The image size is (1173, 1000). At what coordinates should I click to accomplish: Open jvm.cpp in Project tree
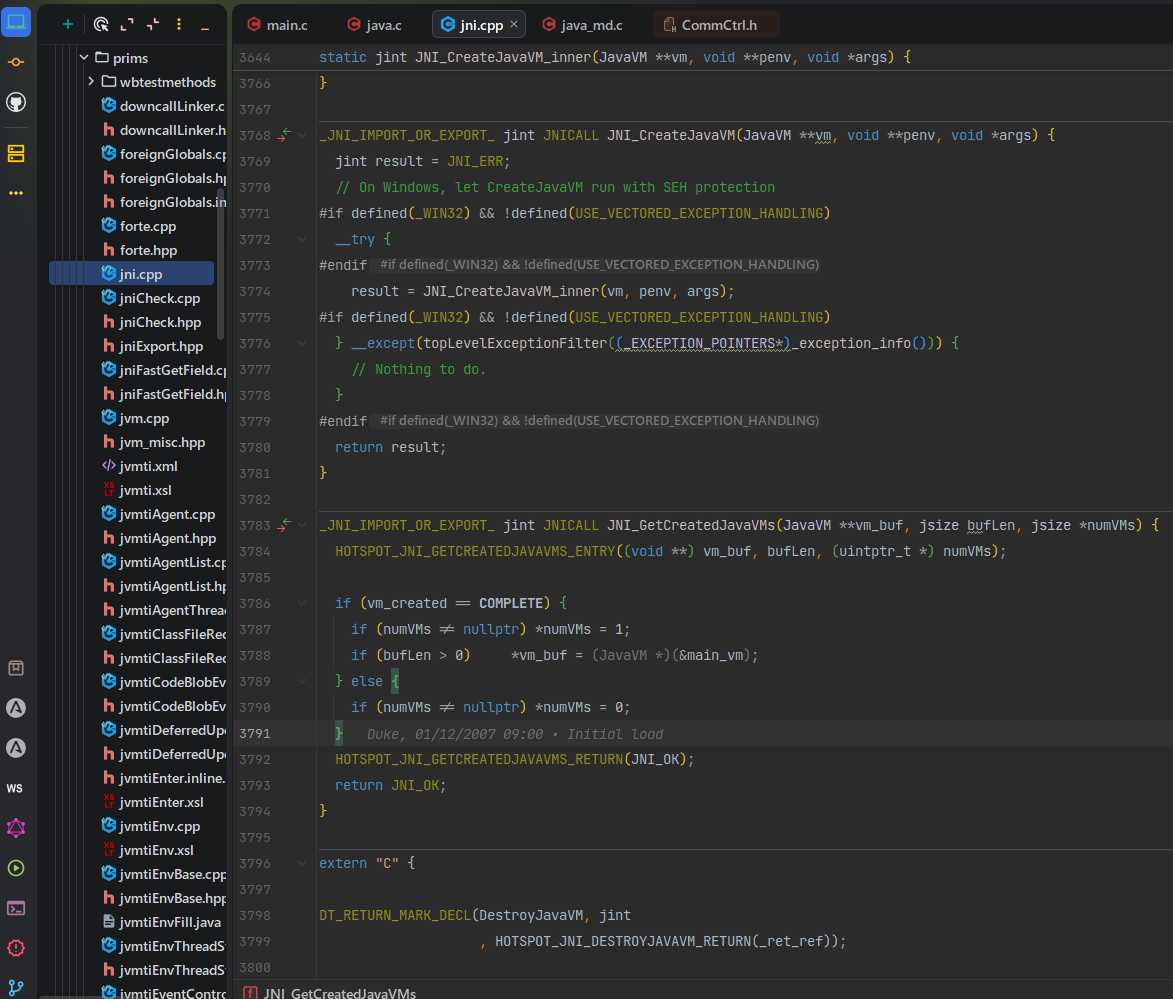click(135, 418)
